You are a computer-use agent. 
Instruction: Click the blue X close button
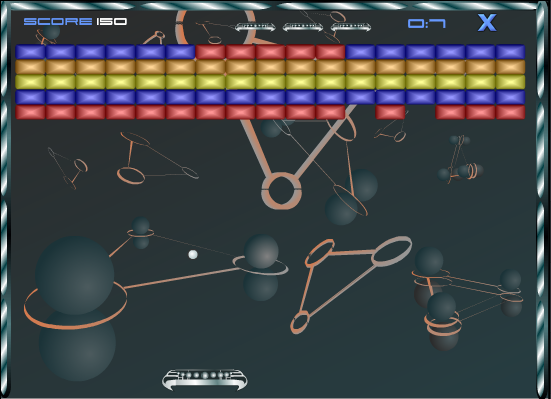pos(487,23)
